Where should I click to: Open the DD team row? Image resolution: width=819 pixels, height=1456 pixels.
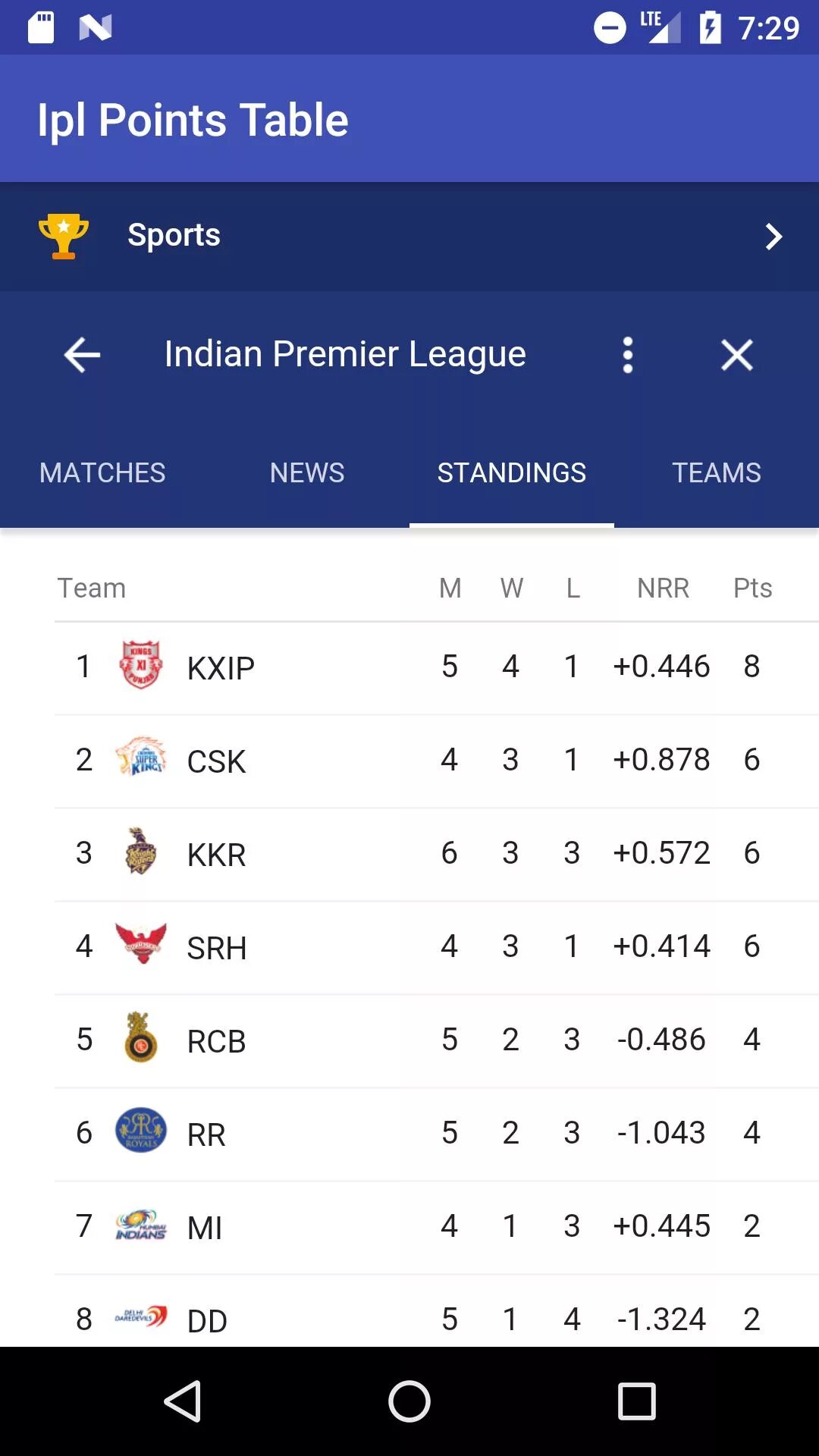pos(409,1318)
